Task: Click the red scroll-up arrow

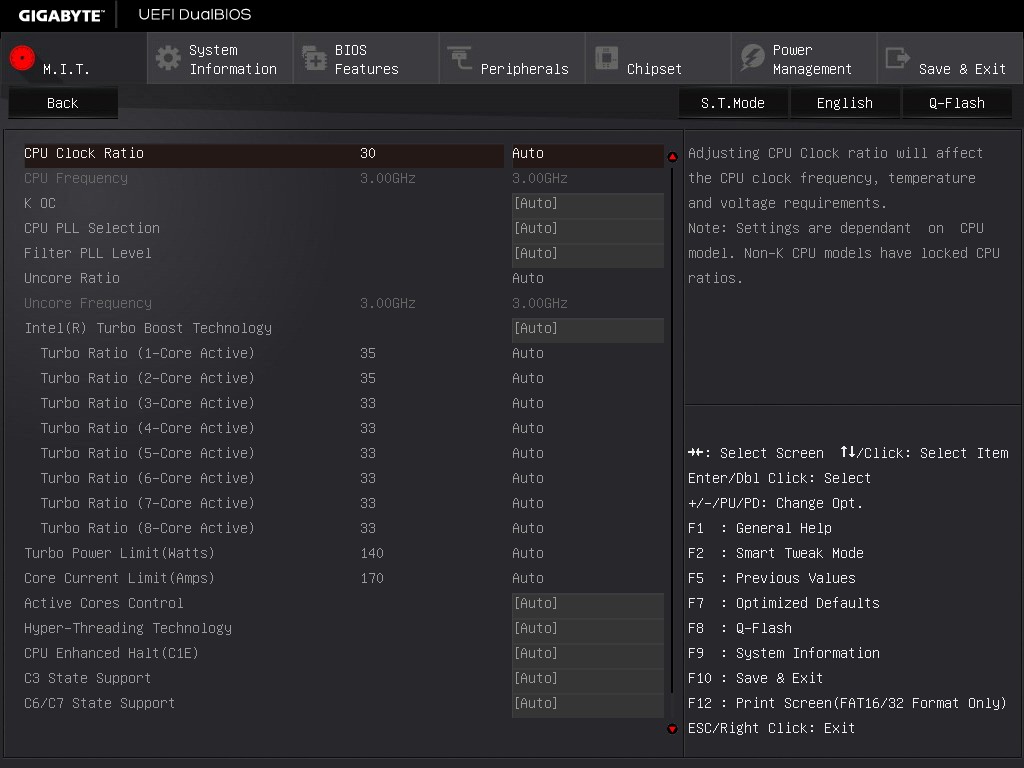Action: [672, 157]
